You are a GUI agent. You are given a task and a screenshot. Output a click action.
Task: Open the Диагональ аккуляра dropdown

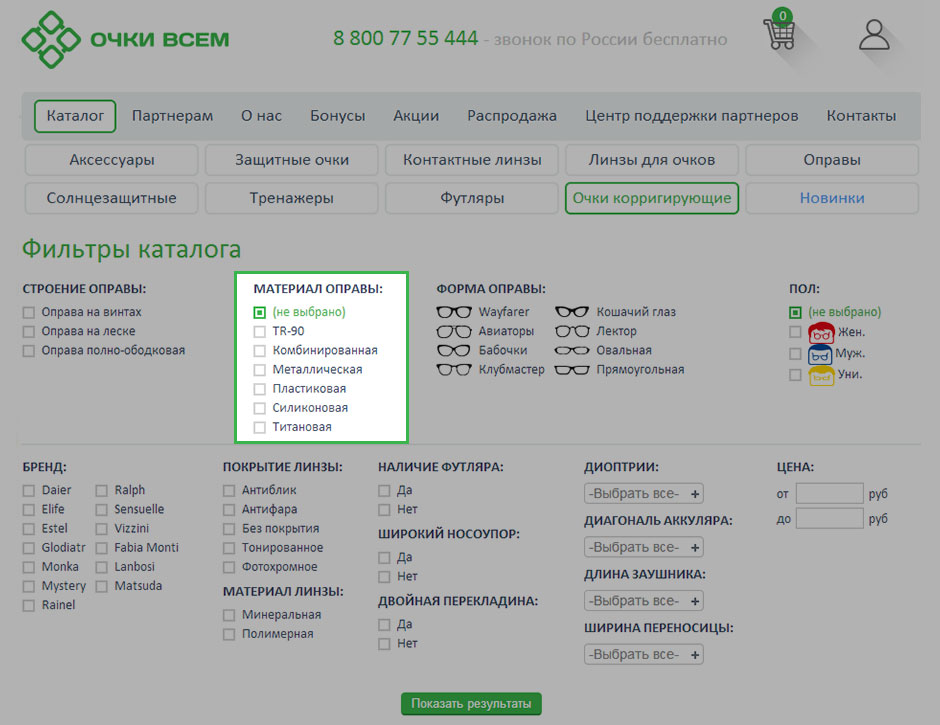click(643, 548)
